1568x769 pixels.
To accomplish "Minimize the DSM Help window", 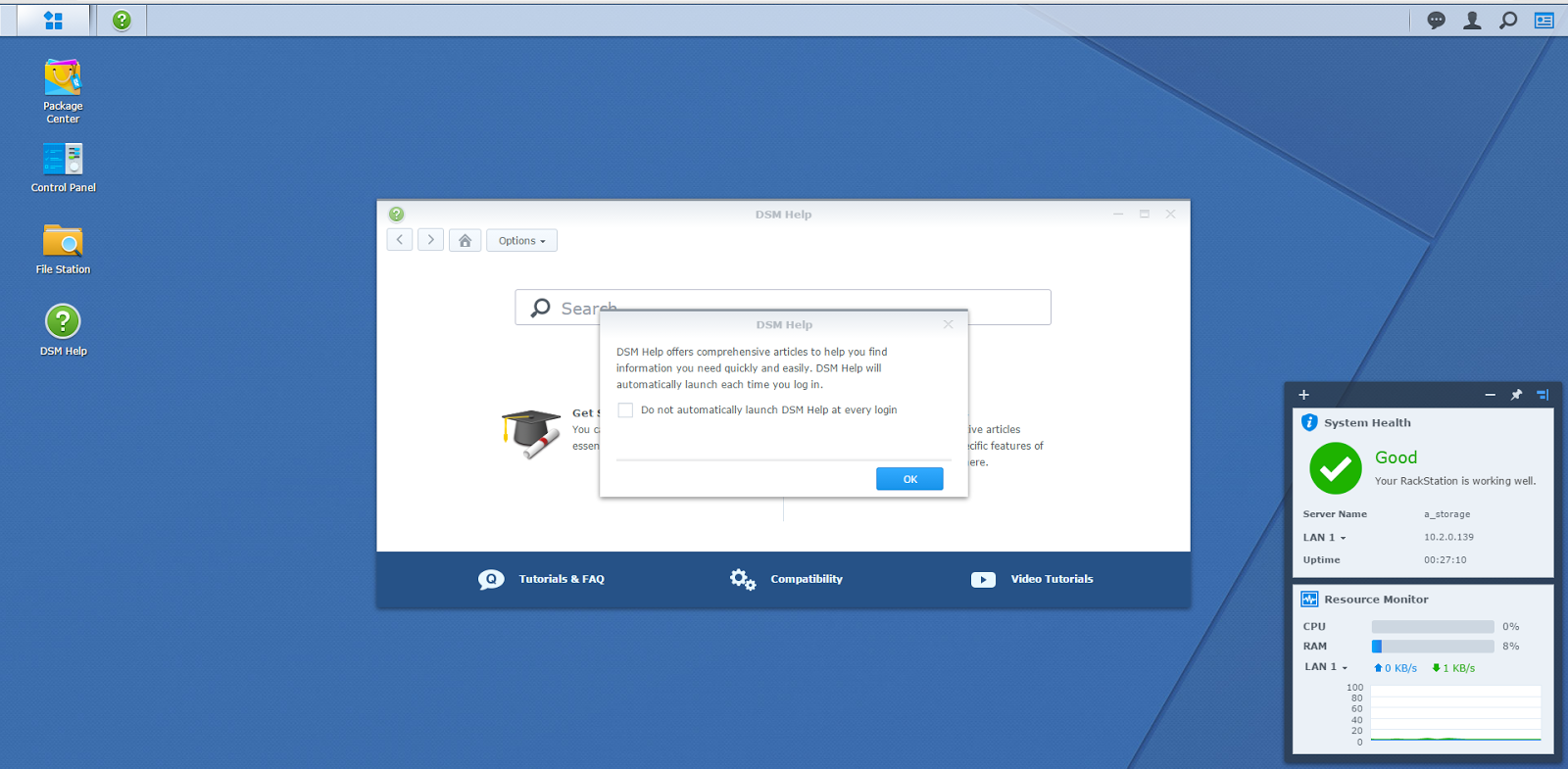I will pyautogui.click(x=1117, y=214).
